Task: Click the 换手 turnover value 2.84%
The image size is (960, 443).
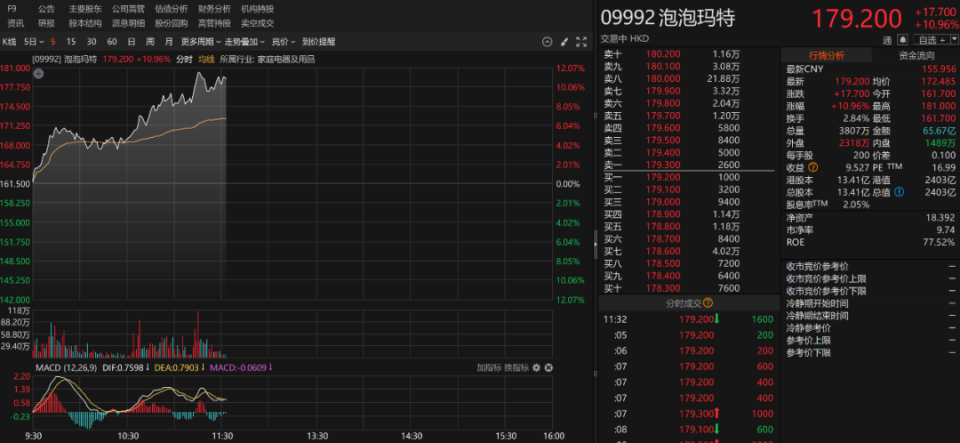Action: coord(857,118)
